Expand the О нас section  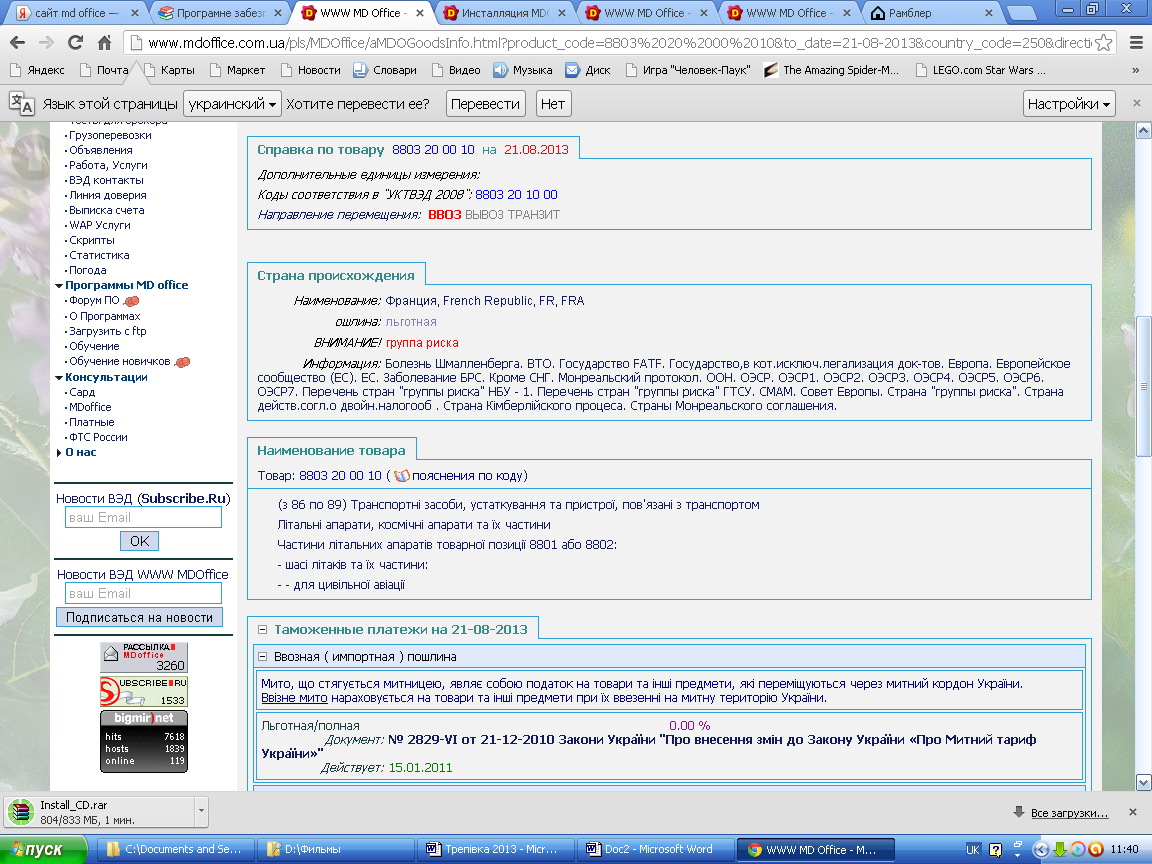click(x=59, y=453)
